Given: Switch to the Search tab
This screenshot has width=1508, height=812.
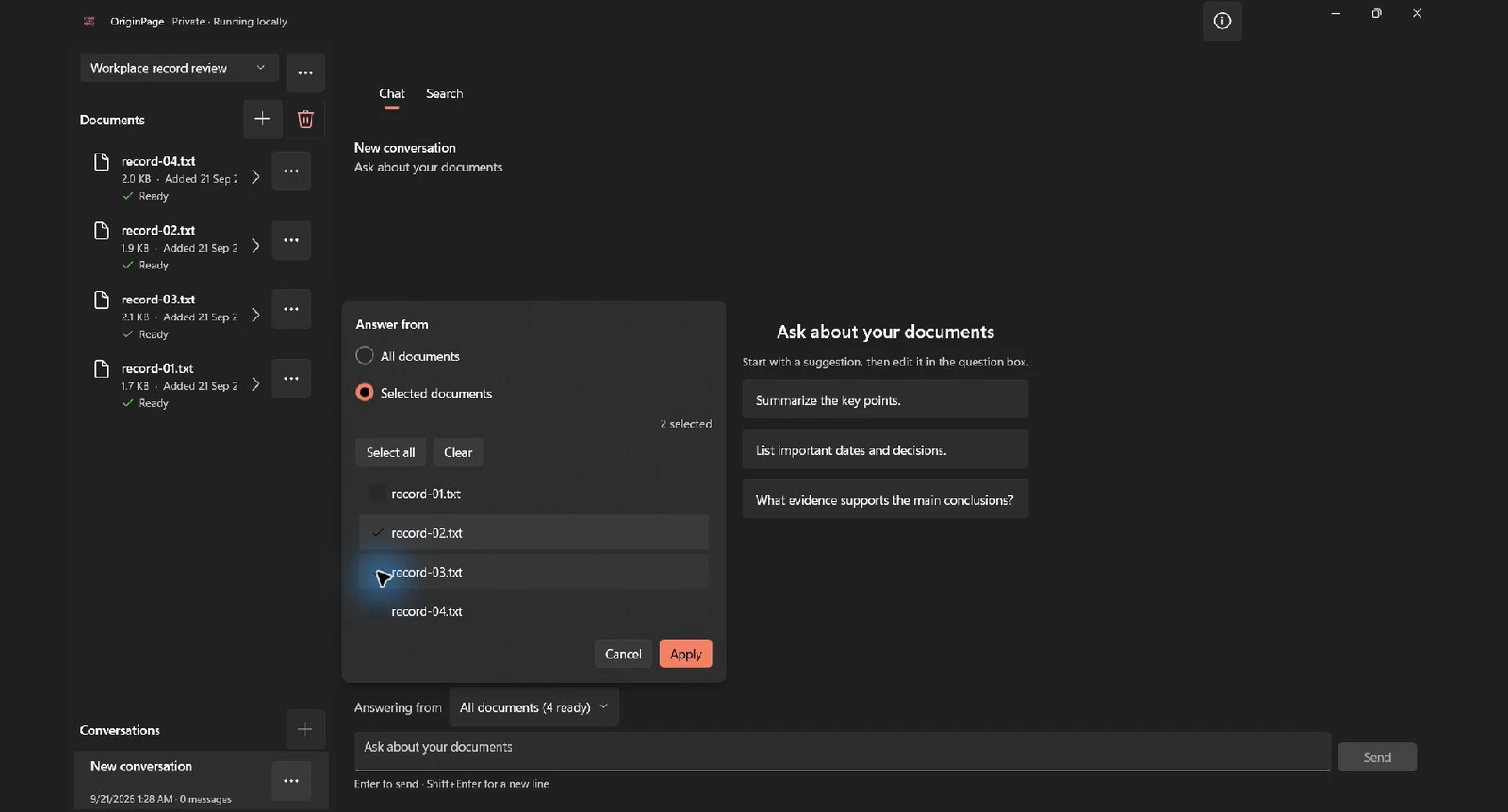Looking at the screenshot, I should [x=444, y=94].
